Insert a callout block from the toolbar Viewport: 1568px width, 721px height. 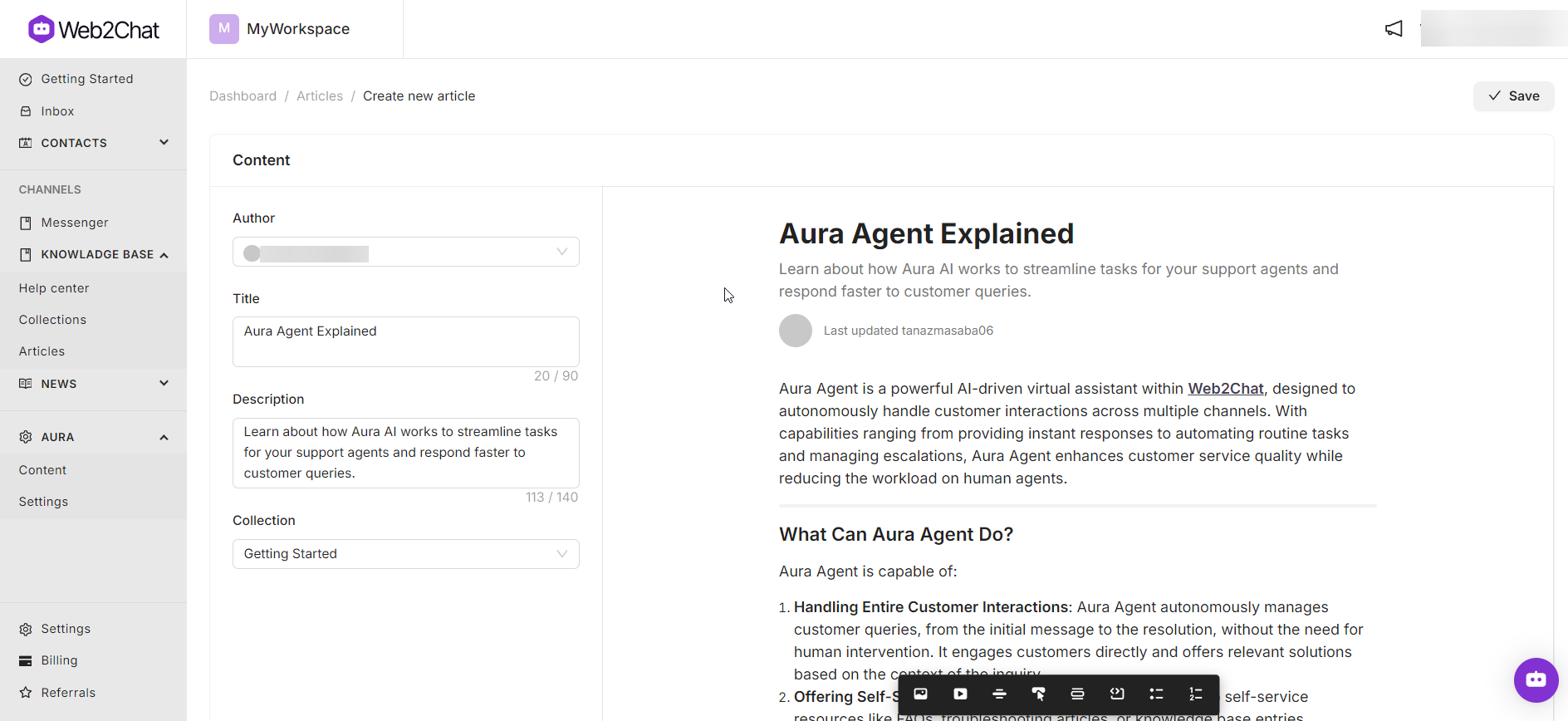(x=1077, y=694)
